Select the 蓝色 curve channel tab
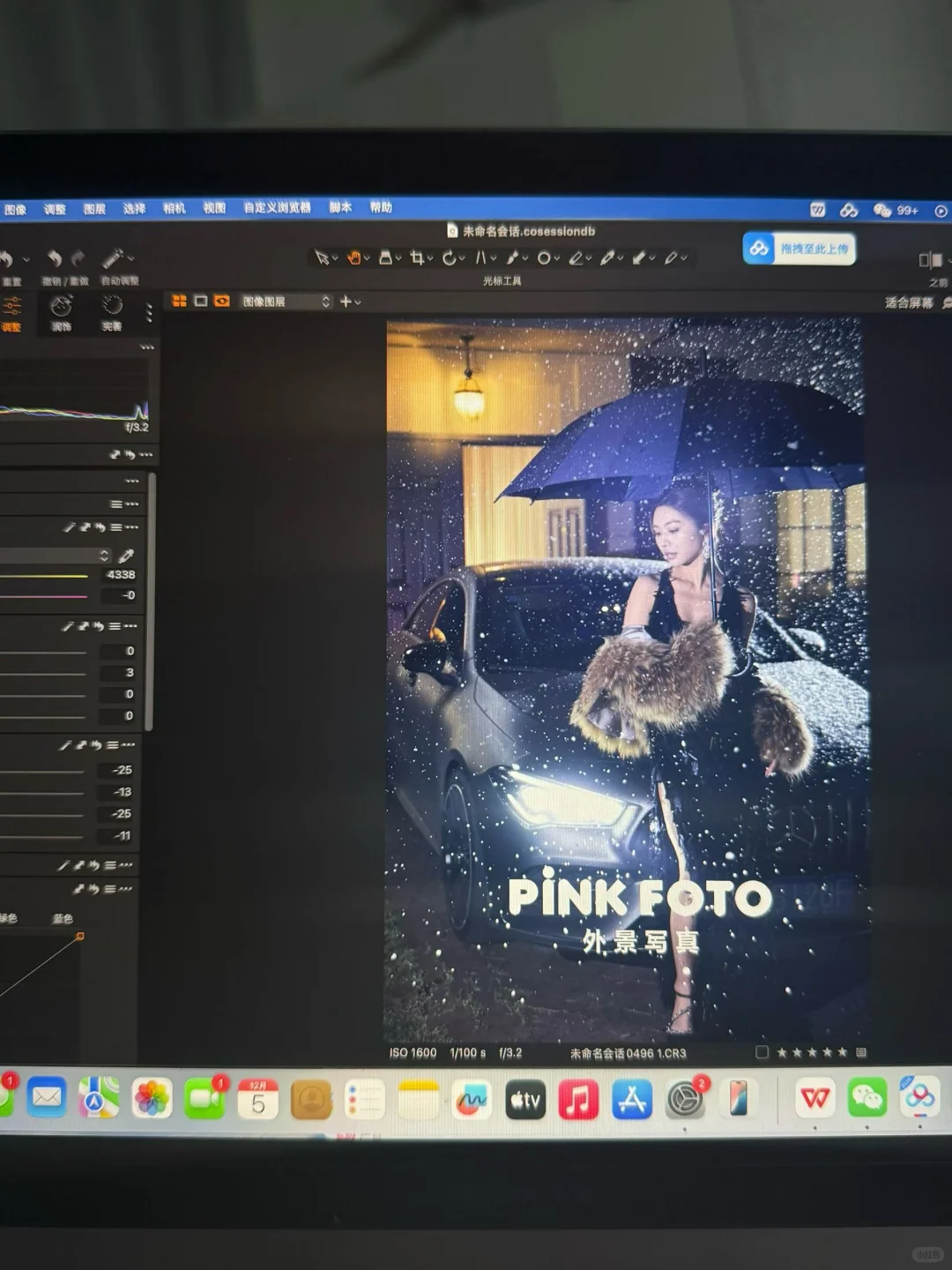The height and width of the screenshot is (1270, 952). point(63,918)
